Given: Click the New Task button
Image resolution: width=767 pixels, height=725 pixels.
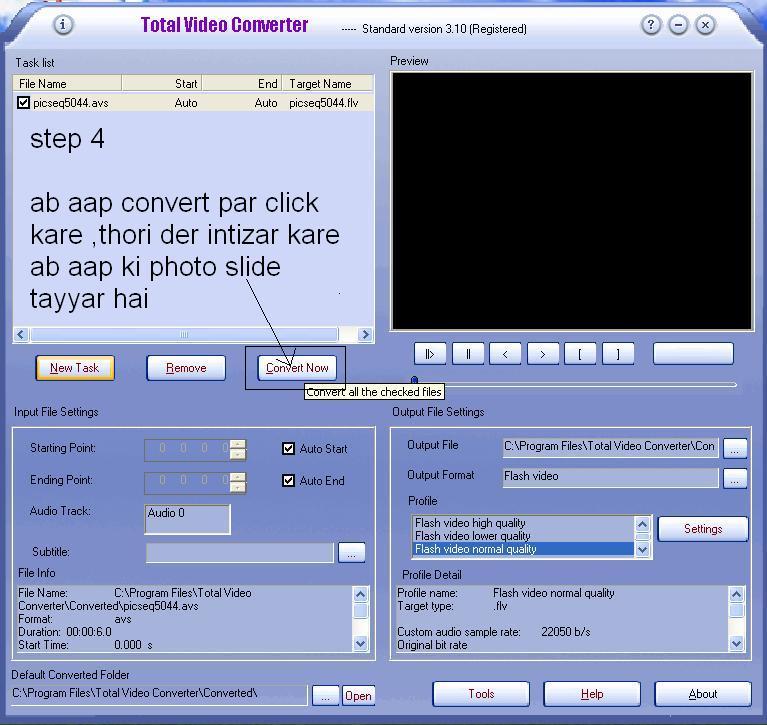Looking at the screenshot, I should pyautogui.click(x=75, y=368).
